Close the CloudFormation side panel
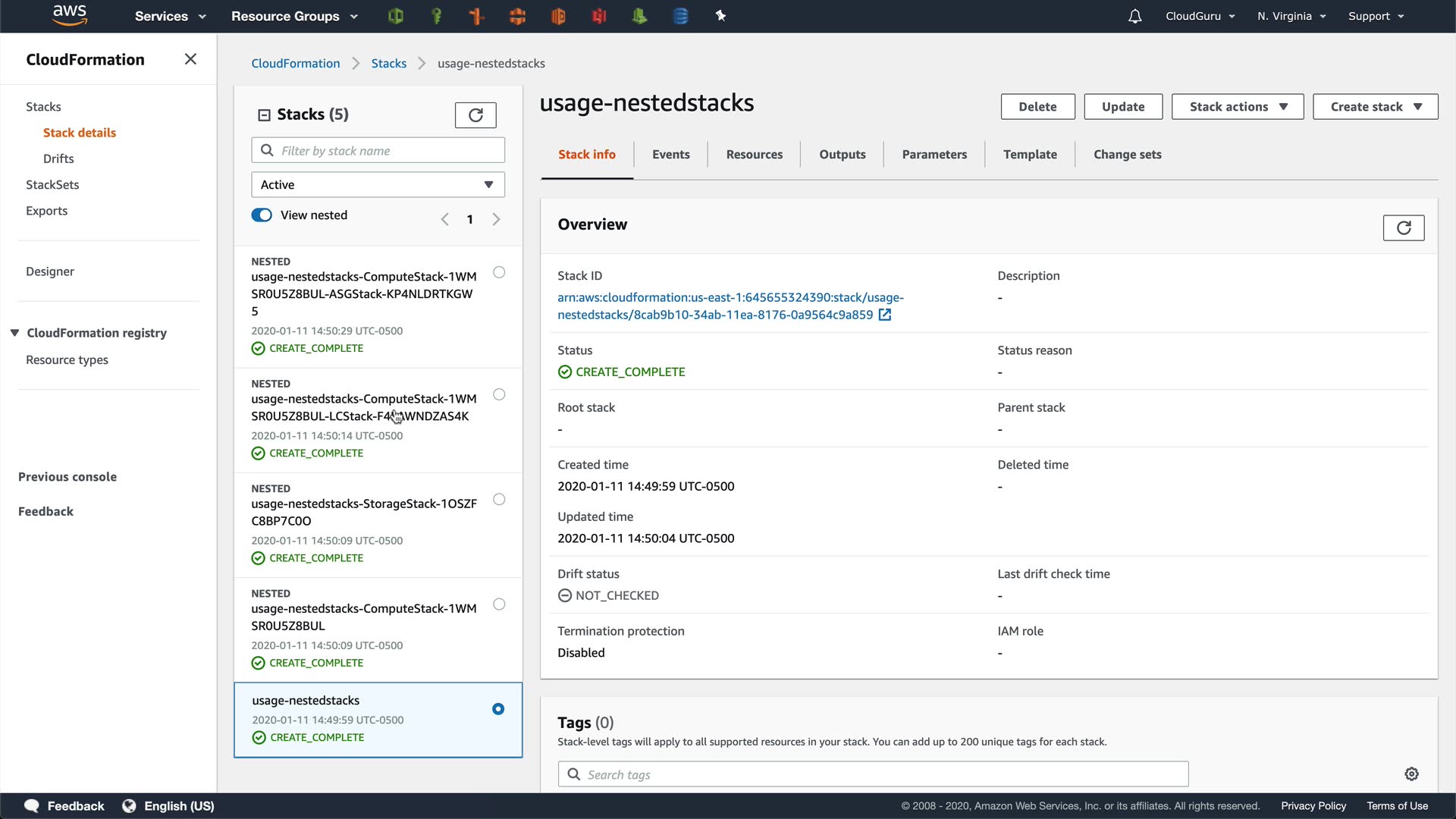Viewport: 1456px width, 819px height. point(190,59)
